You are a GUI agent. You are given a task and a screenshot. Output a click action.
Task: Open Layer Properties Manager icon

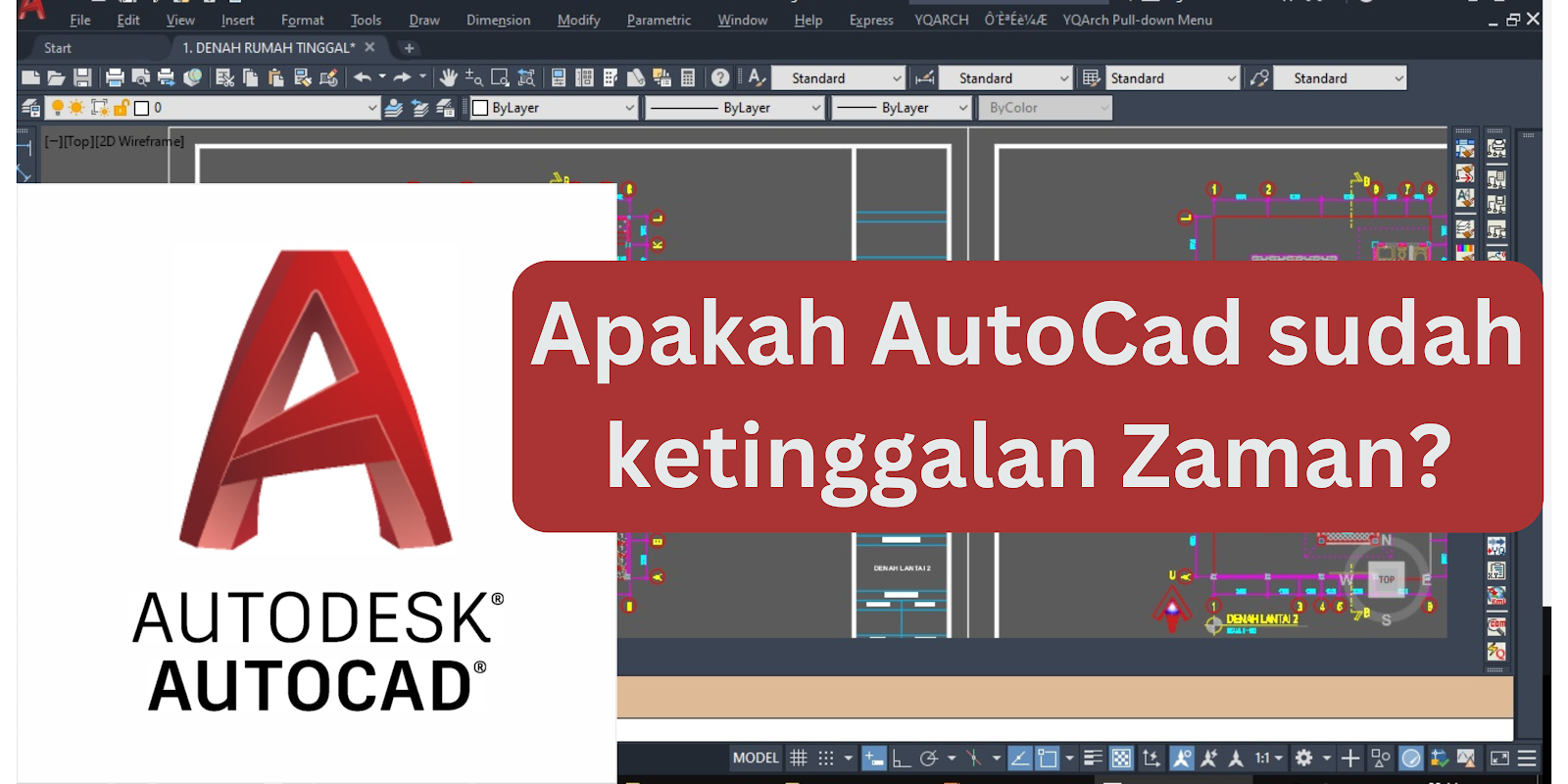point(30,108)
